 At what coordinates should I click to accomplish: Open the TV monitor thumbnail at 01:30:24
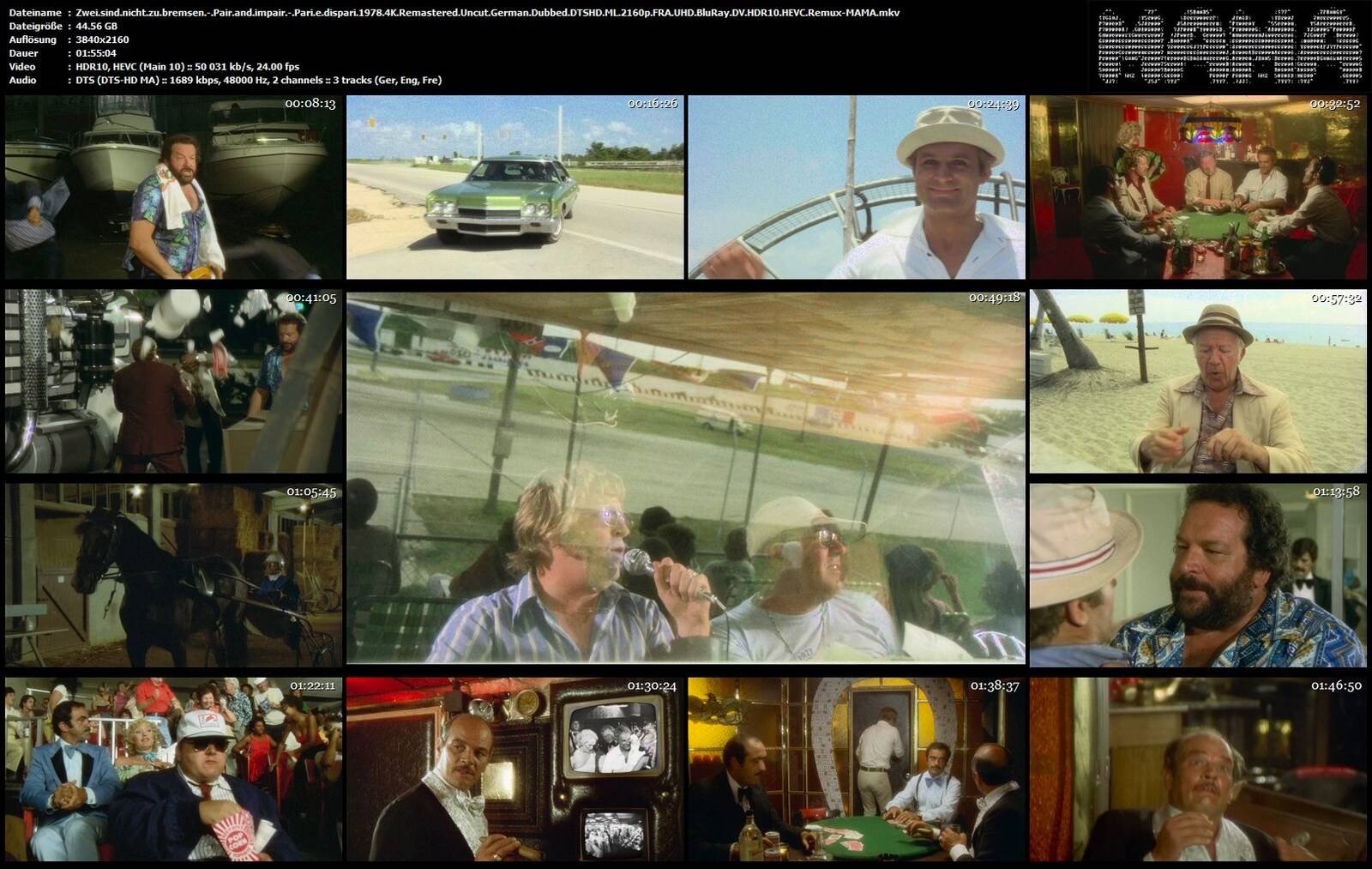point(514,769)
